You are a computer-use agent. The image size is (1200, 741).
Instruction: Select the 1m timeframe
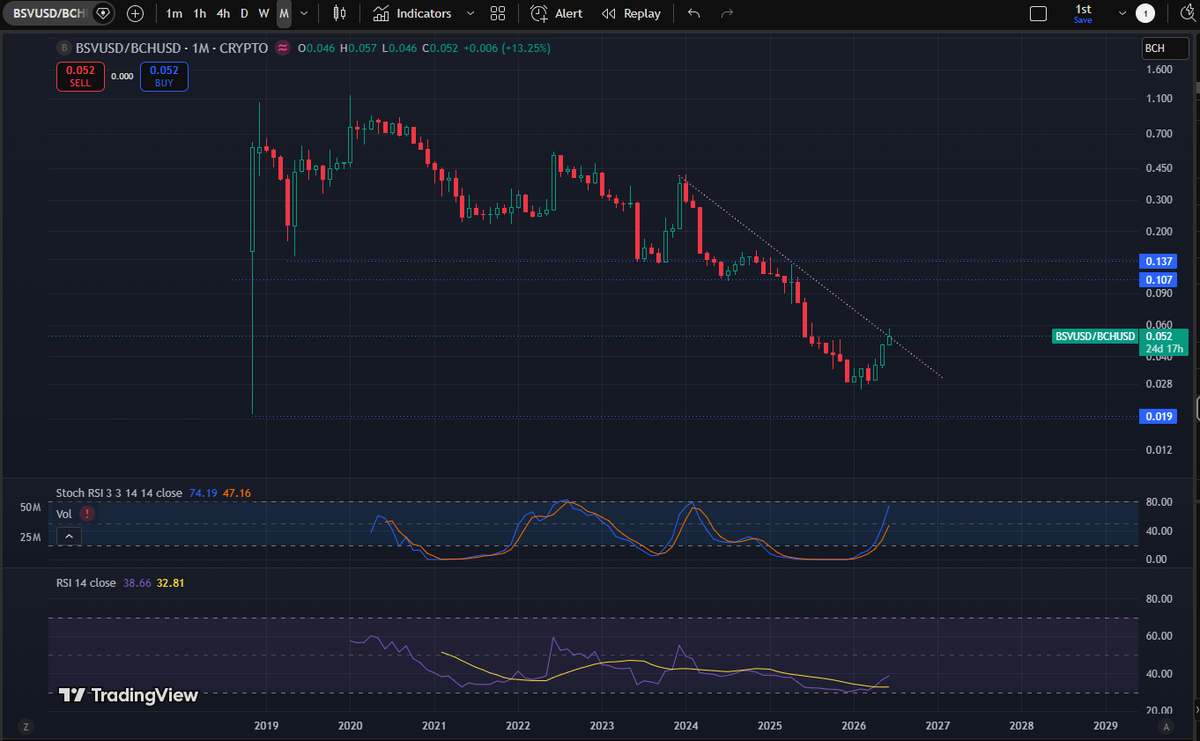tap(174, 14)
